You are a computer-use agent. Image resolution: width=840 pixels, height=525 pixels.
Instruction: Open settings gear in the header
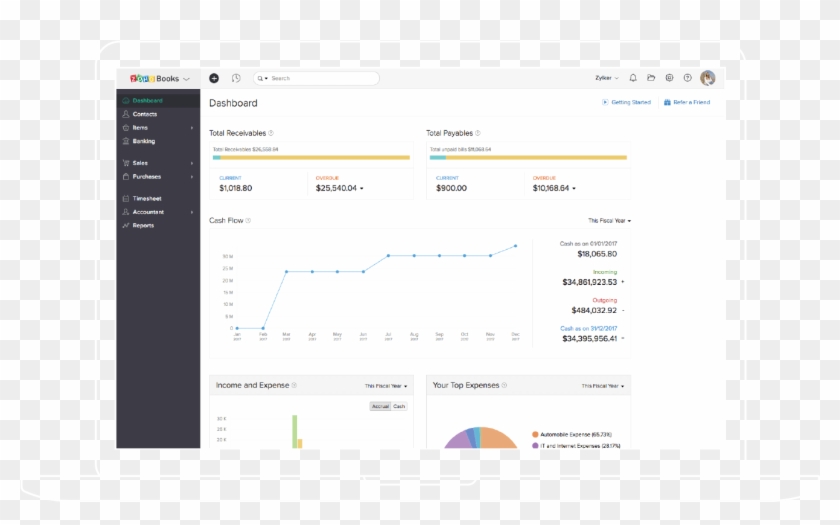tap(669, 78)
